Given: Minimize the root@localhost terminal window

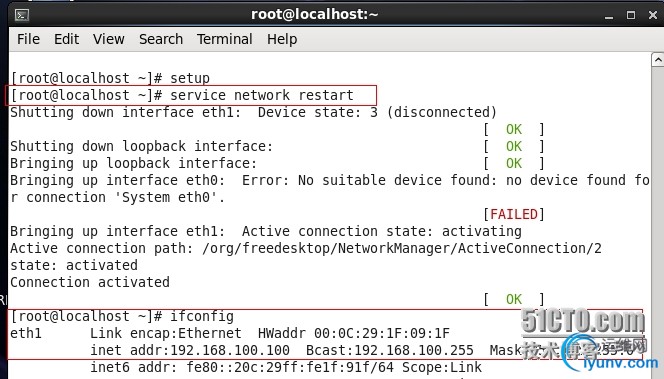Looking at the screenshot, I should click(609, 16).
